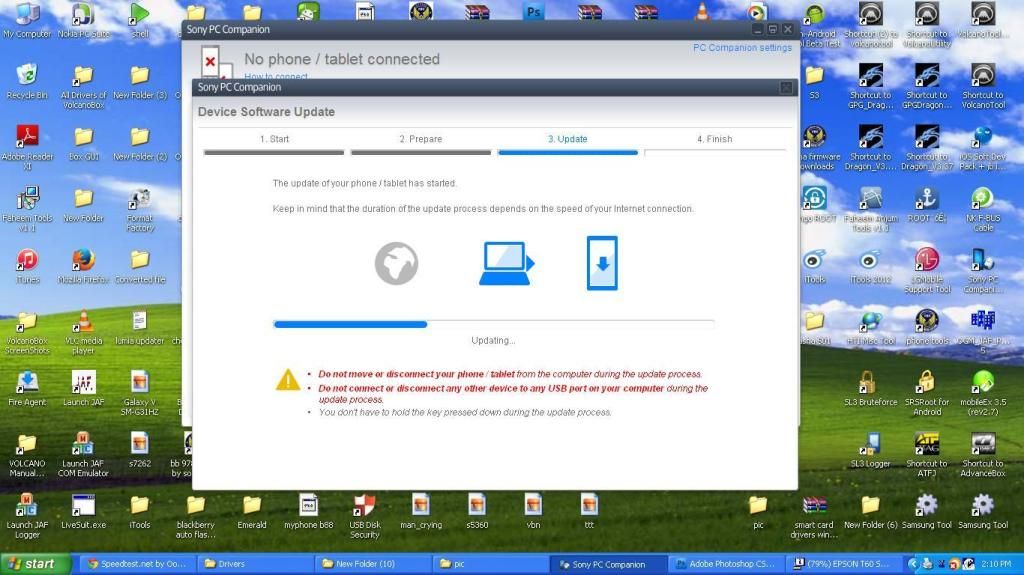
Task: Click 'No phone / tablet connected' text
Action: click(x=342, y=59)
